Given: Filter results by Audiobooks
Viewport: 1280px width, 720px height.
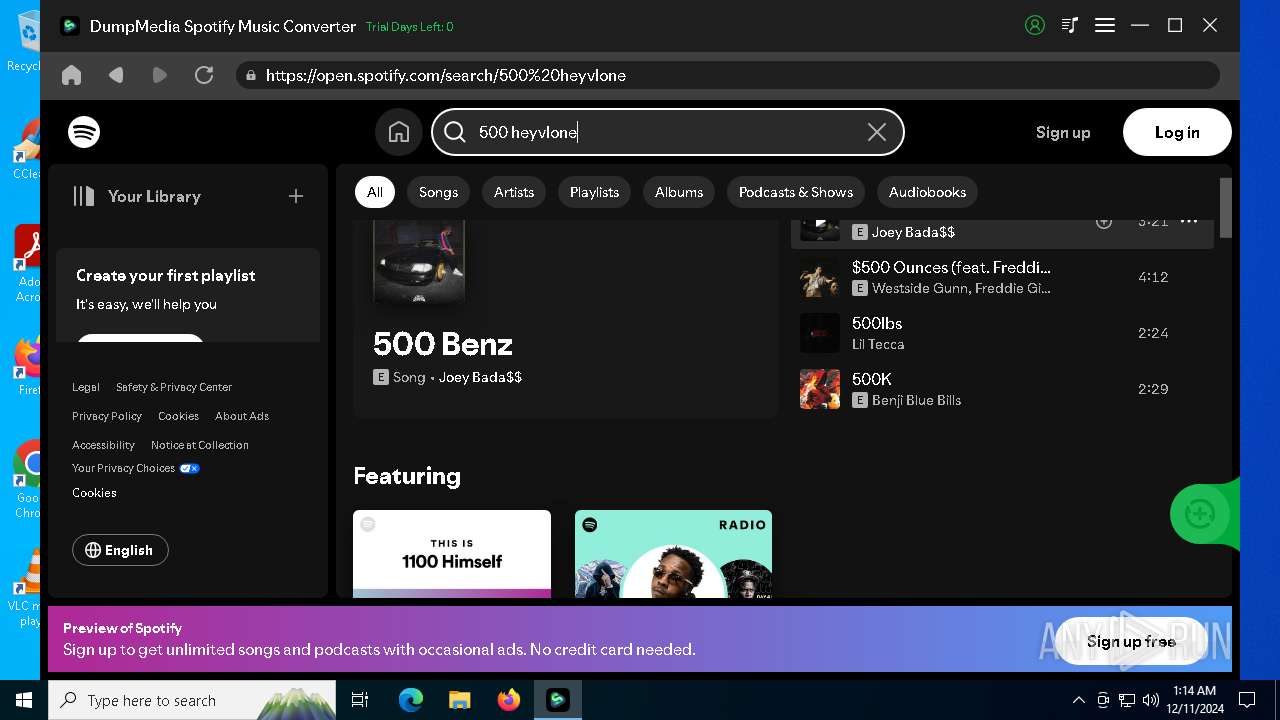Looking at the screenshot, I should [928, 192].
